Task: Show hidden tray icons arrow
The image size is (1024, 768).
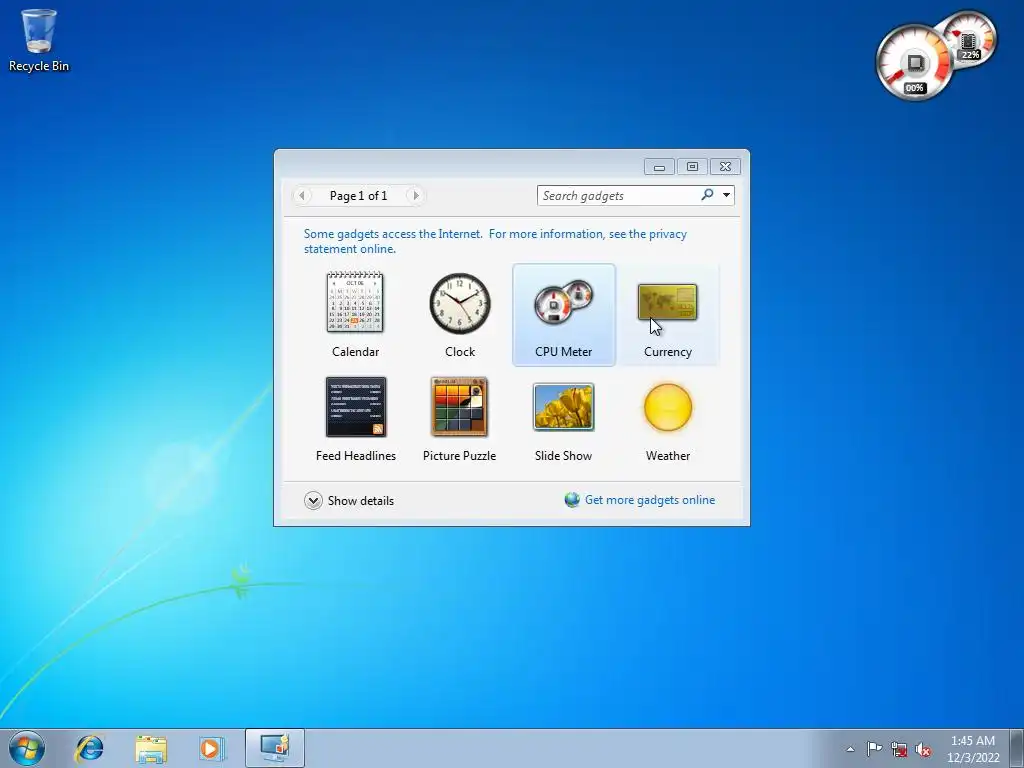Action: point(850,749)
